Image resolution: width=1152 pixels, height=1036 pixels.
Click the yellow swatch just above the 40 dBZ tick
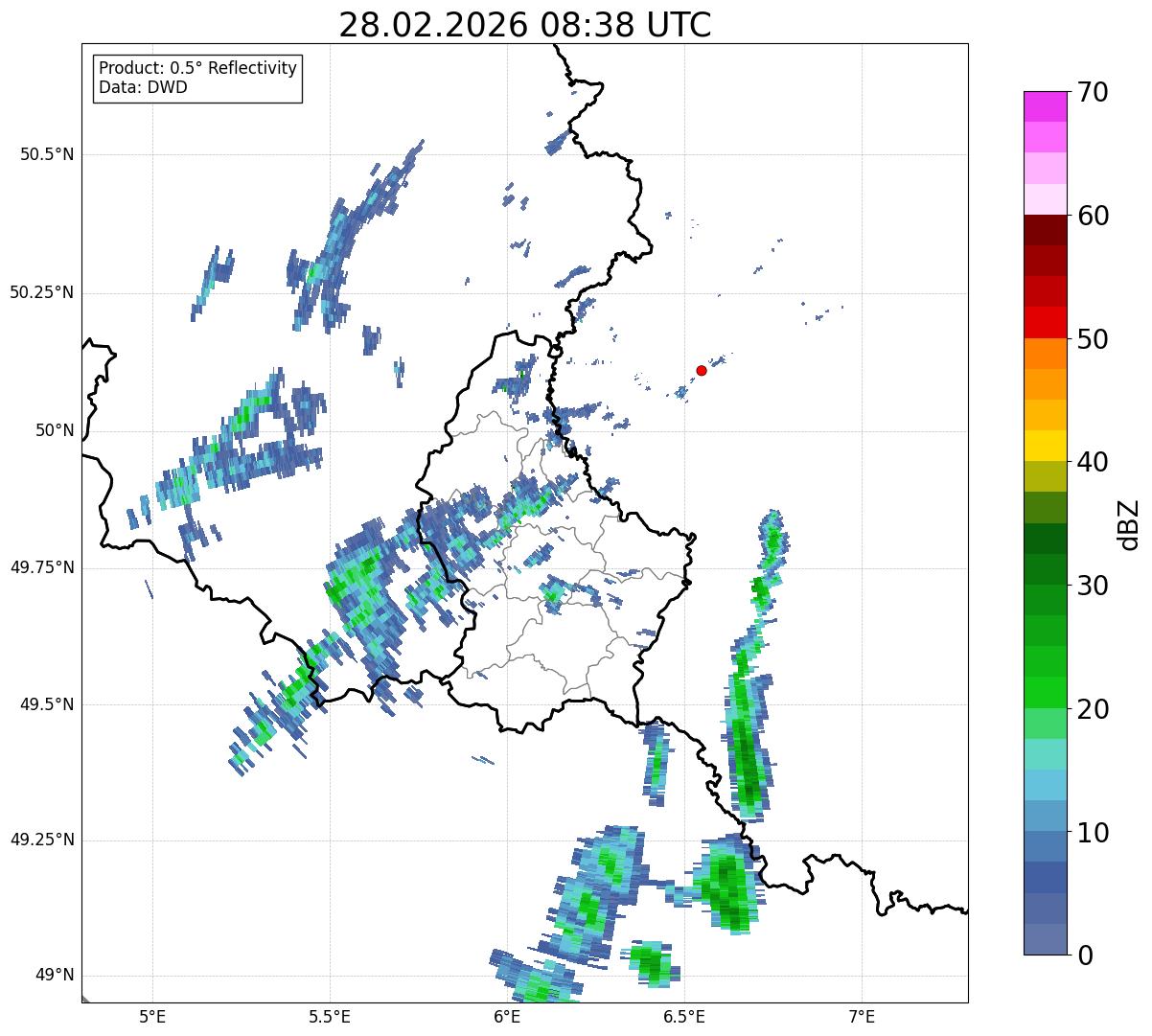pyautogui.click(x=1045, y=446)
